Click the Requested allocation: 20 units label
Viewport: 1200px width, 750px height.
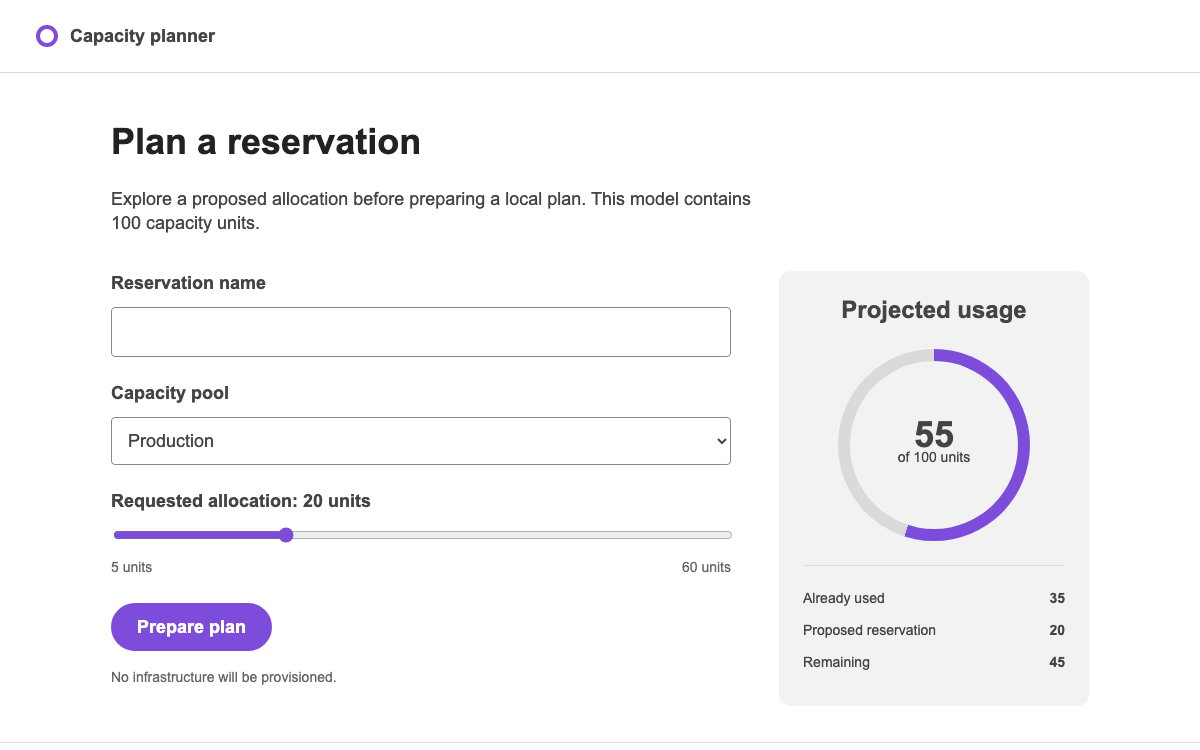click(x=241, y=501)
